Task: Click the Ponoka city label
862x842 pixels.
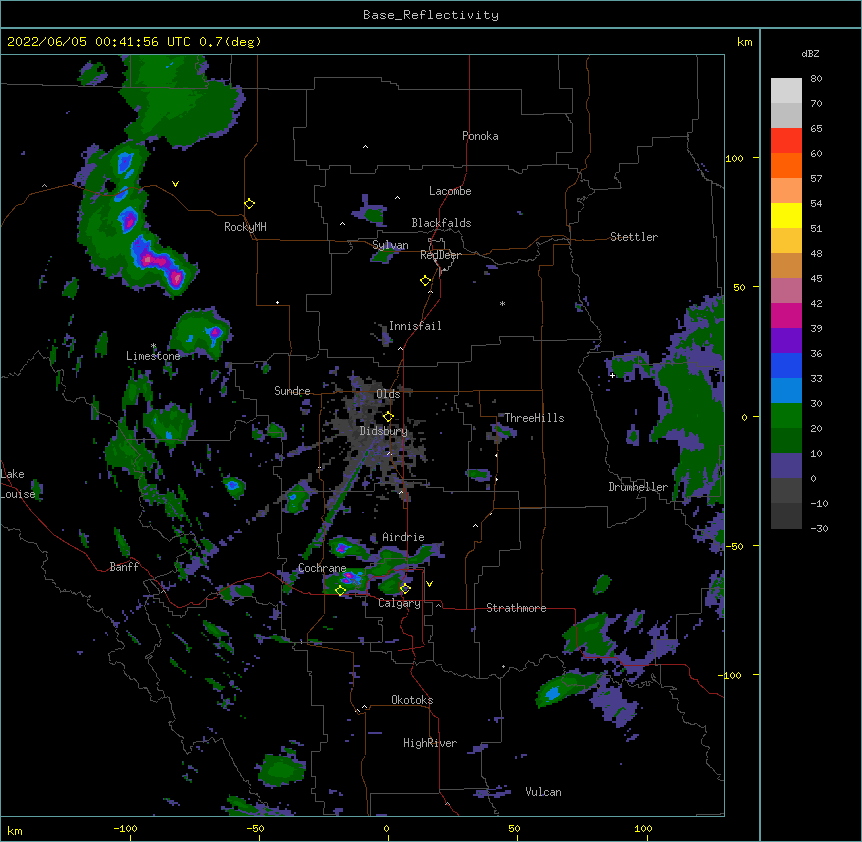Action: (480, 136)
